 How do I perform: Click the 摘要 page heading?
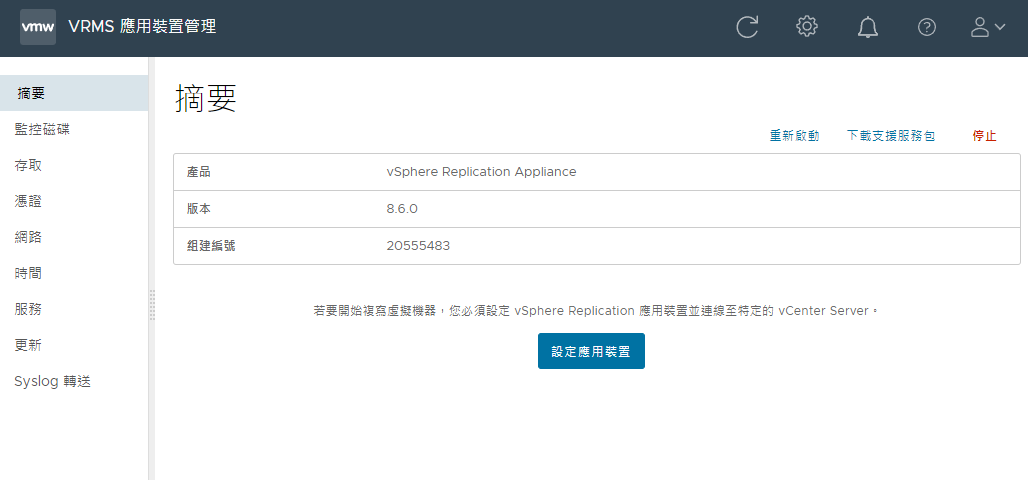click(206, 99)
